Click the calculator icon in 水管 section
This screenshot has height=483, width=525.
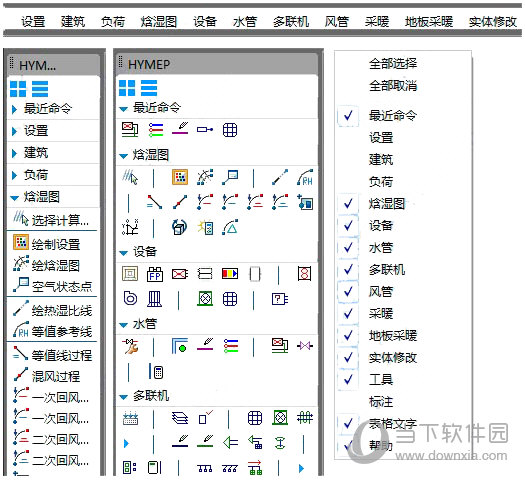click(x=157, y=372)
